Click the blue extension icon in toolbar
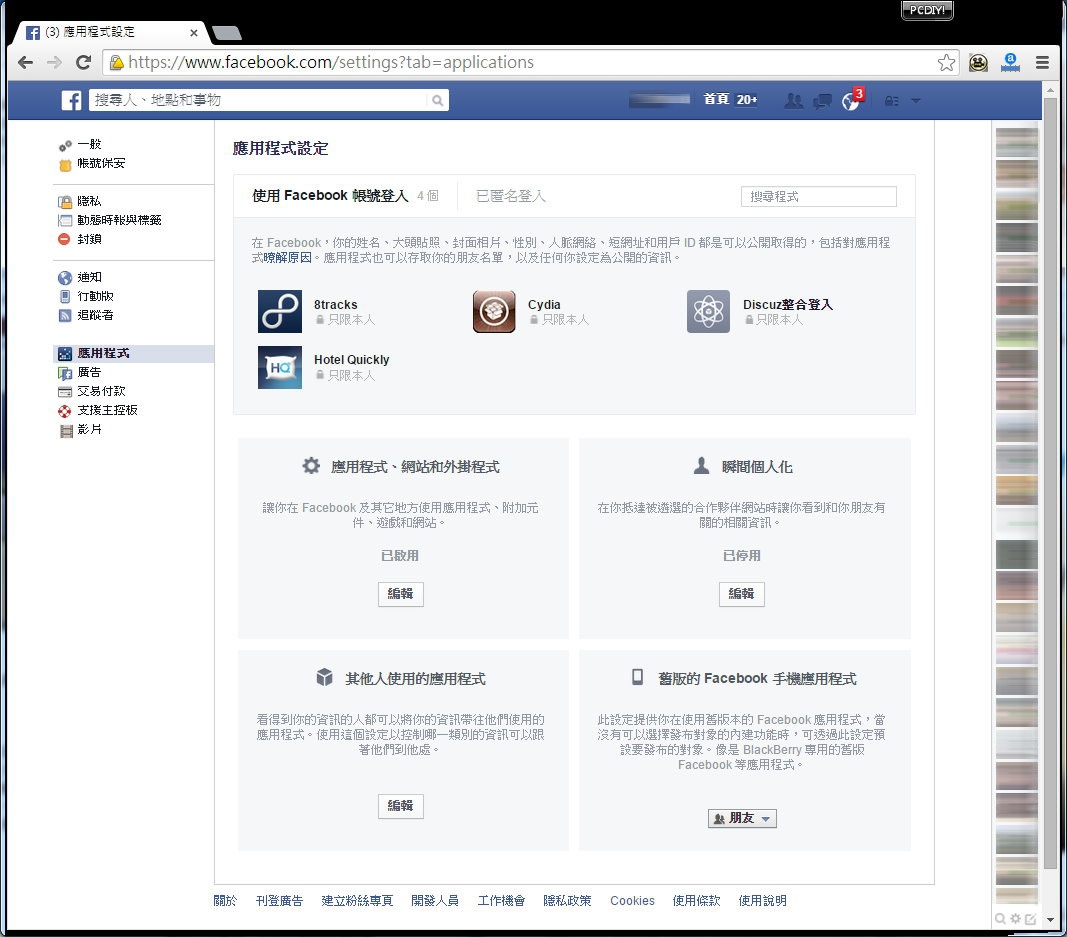The width and height of the screenshot is (1067, 937). (x=1011, y=63)
